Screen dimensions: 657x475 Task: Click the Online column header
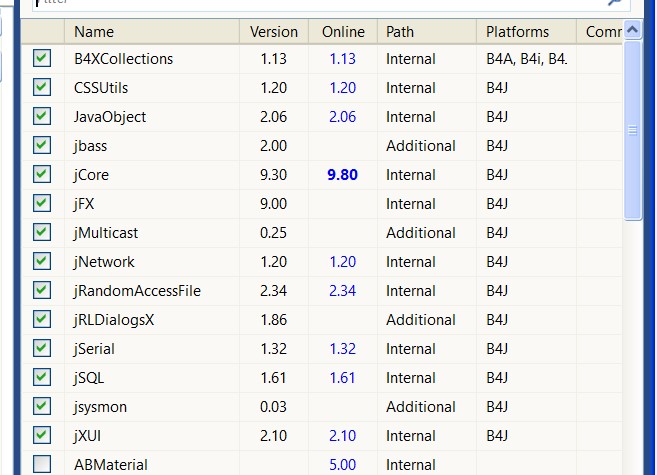(x=343, y=32)
